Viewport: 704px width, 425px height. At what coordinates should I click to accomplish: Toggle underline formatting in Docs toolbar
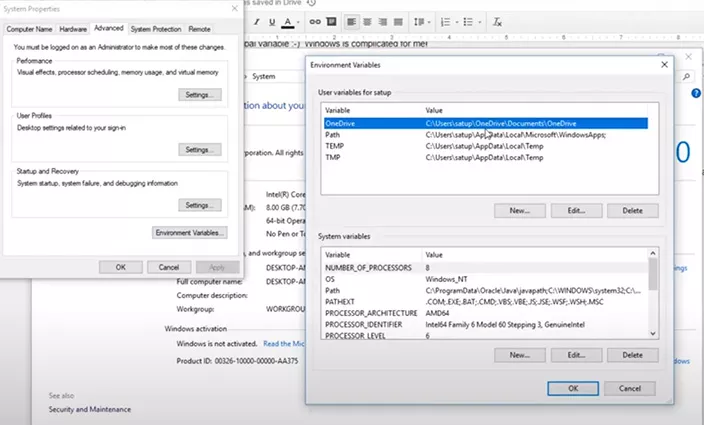pyautogui.click(x=272, y=22)
